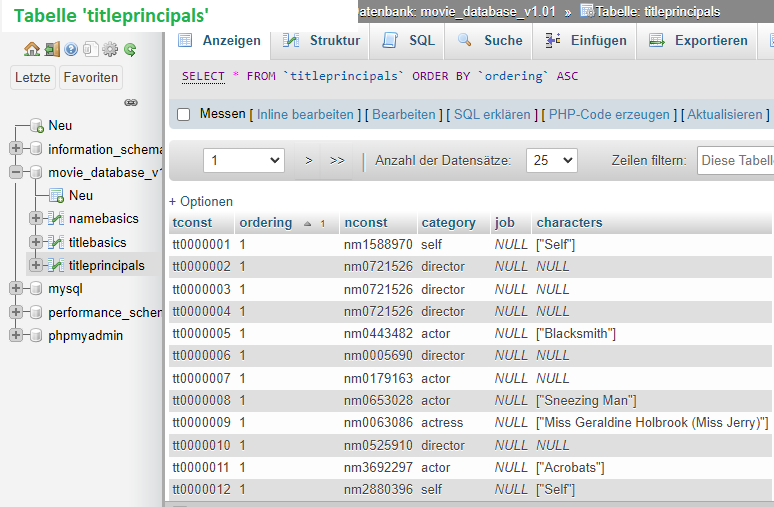Click the chain link icon in sidebar

[x=131, y=103]
